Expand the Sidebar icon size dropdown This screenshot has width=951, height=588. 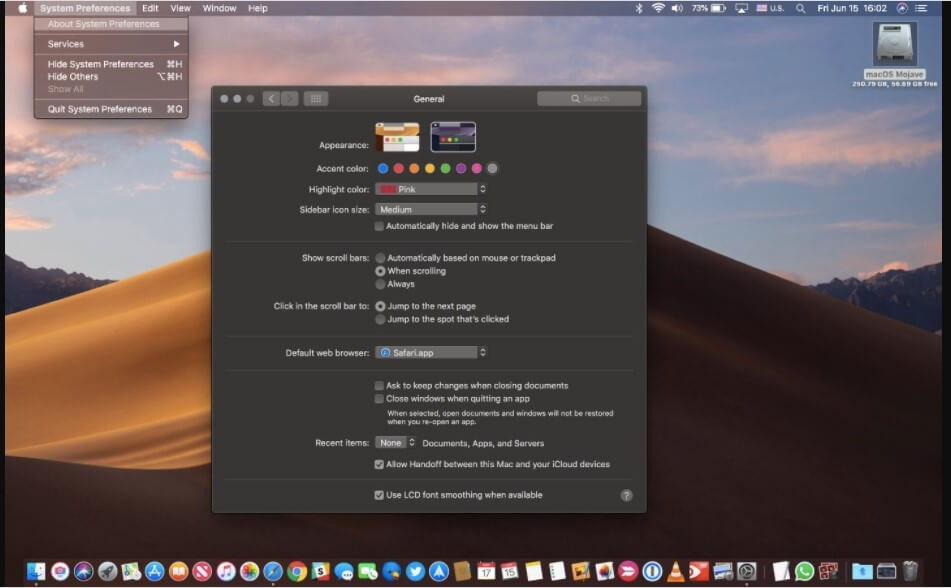pos(431,210)
